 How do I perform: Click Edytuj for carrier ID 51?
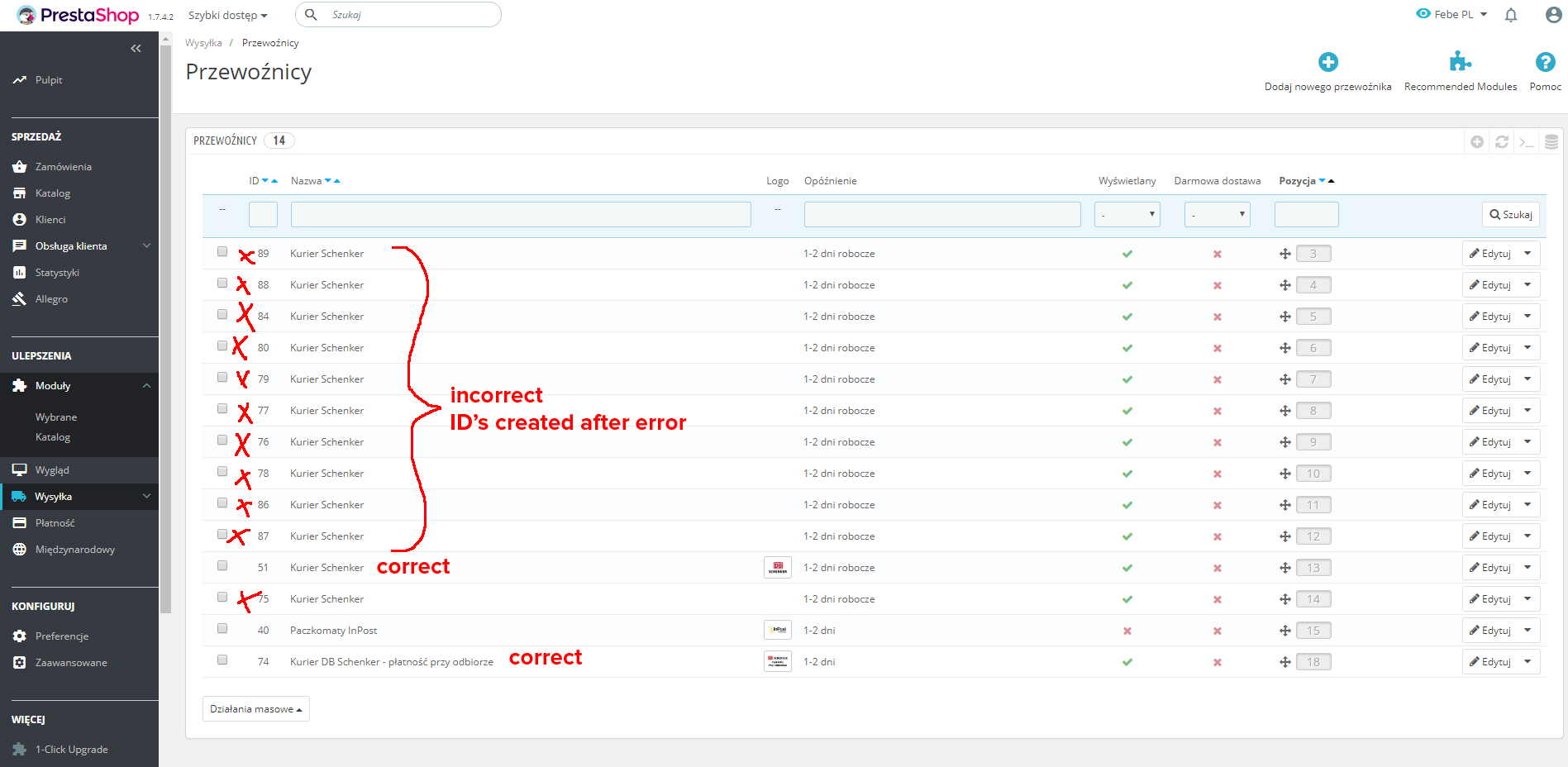tap(1489, 568)
